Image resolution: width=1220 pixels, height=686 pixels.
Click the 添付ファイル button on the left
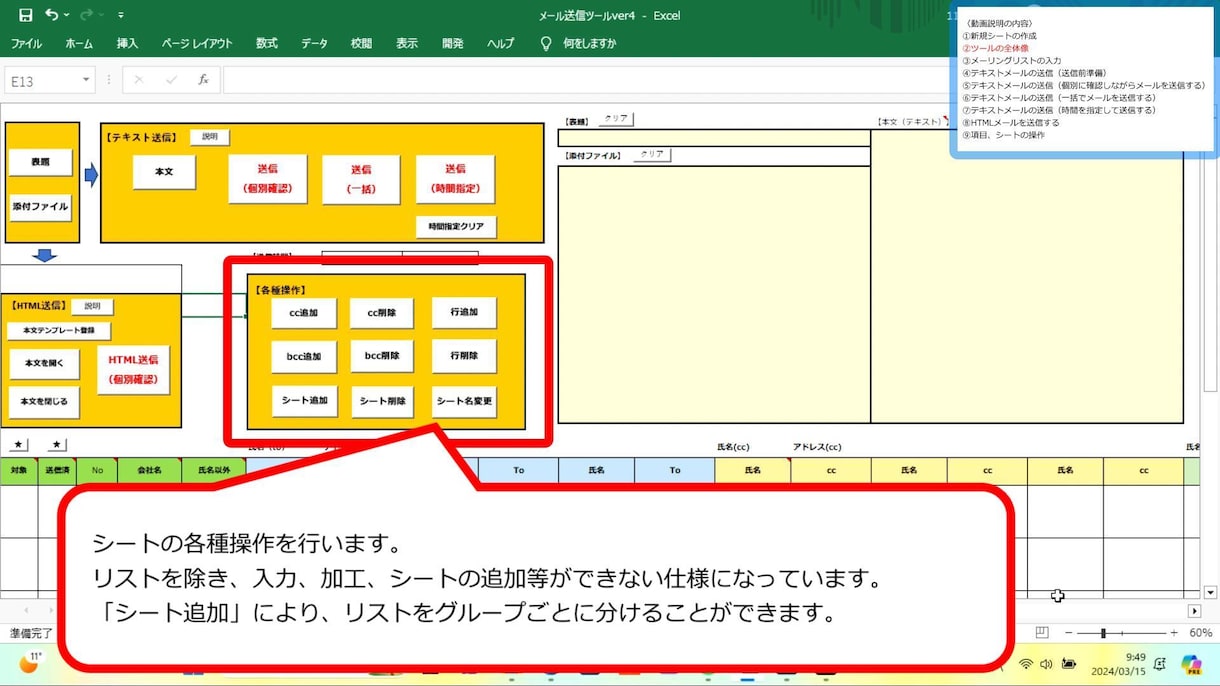pyautogui.click(x=41, y=207)
